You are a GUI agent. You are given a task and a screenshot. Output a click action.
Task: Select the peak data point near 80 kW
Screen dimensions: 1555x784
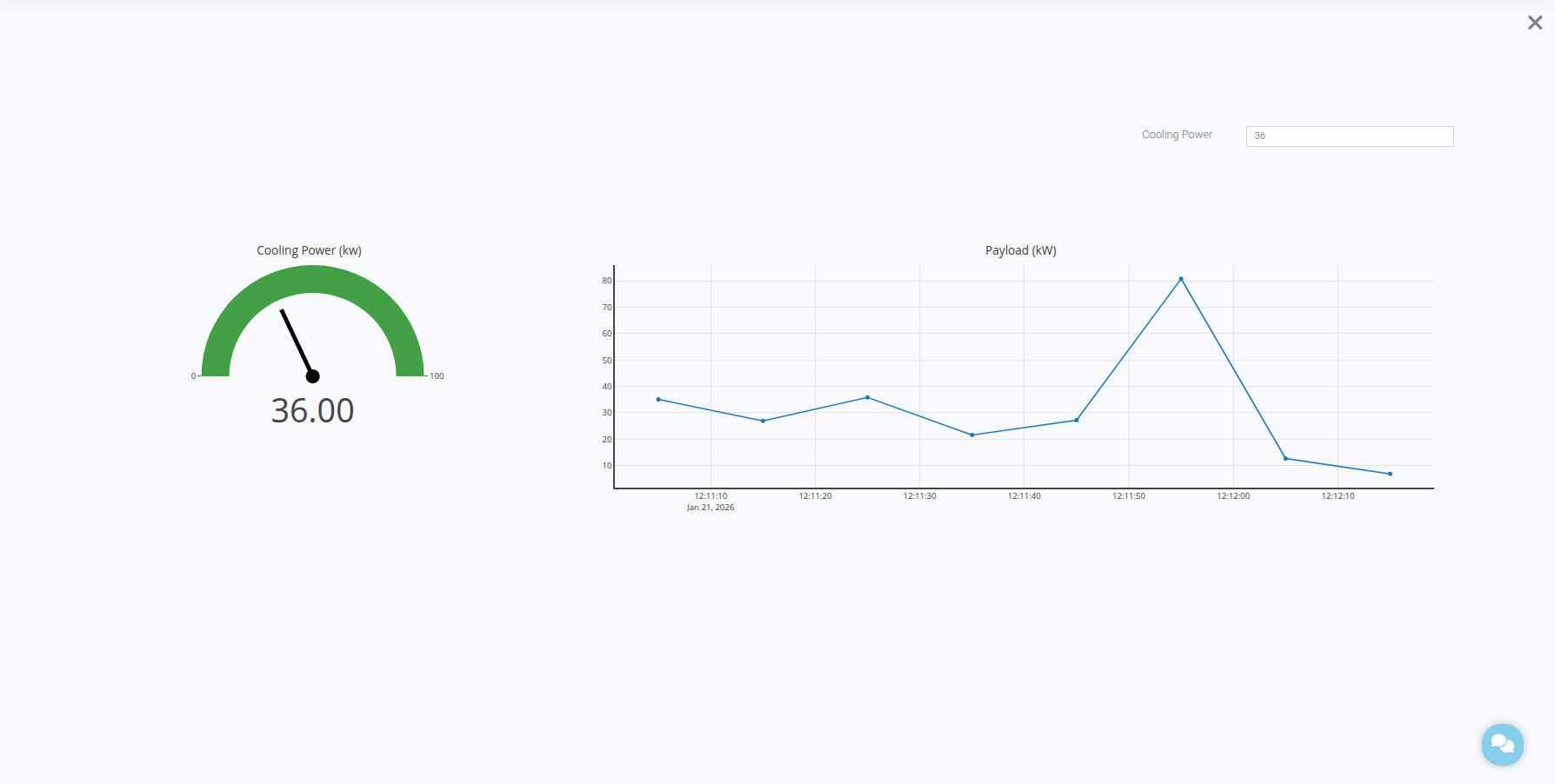[x=1180, y=278]
